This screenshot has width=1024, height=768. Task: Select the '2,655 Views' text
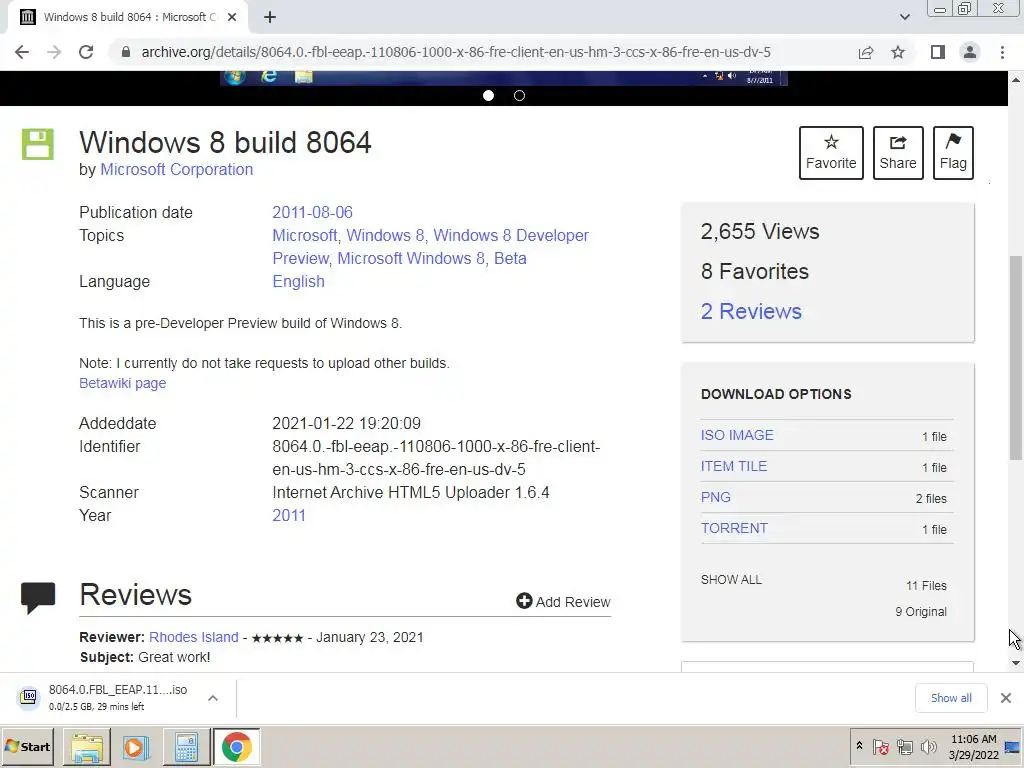click(760, 232)
